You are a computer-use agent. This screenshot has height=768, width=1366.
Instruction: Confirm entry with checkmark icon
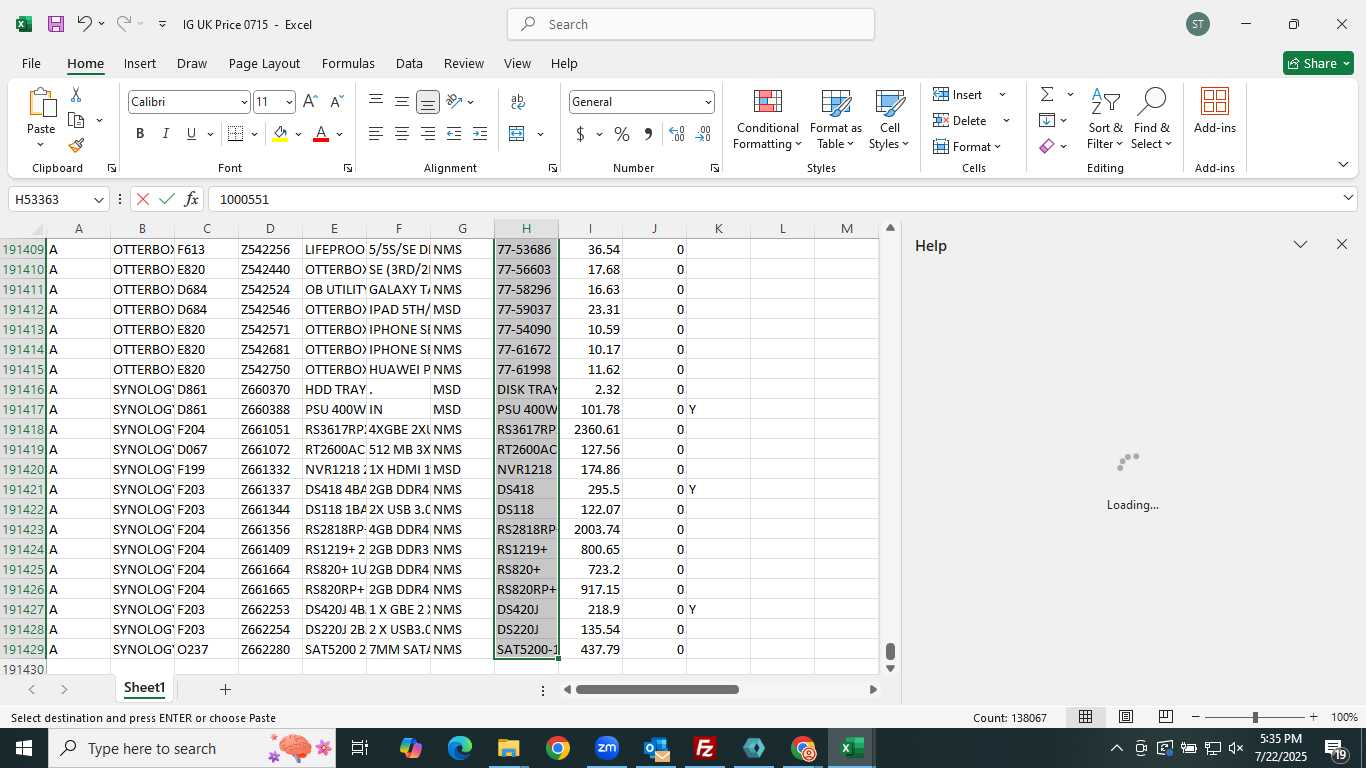pos(167,199)
